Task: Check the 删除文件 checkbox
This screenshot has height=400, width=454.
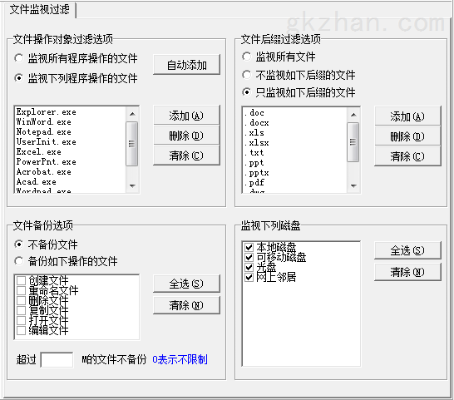Action: [x=21, y=300]
